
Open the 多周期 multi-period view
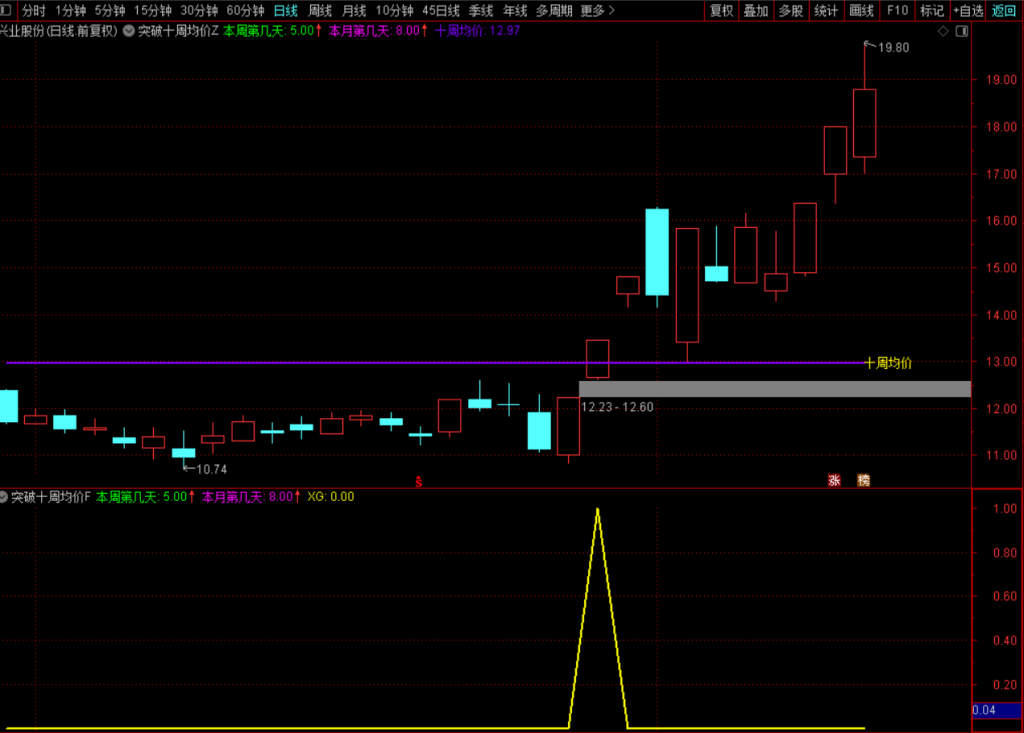coord(554,10)
